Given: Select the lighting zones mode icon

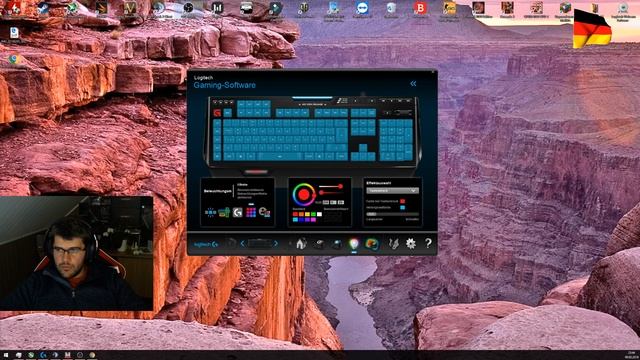Looking at the screenshot, I should (x=224, y=212).
